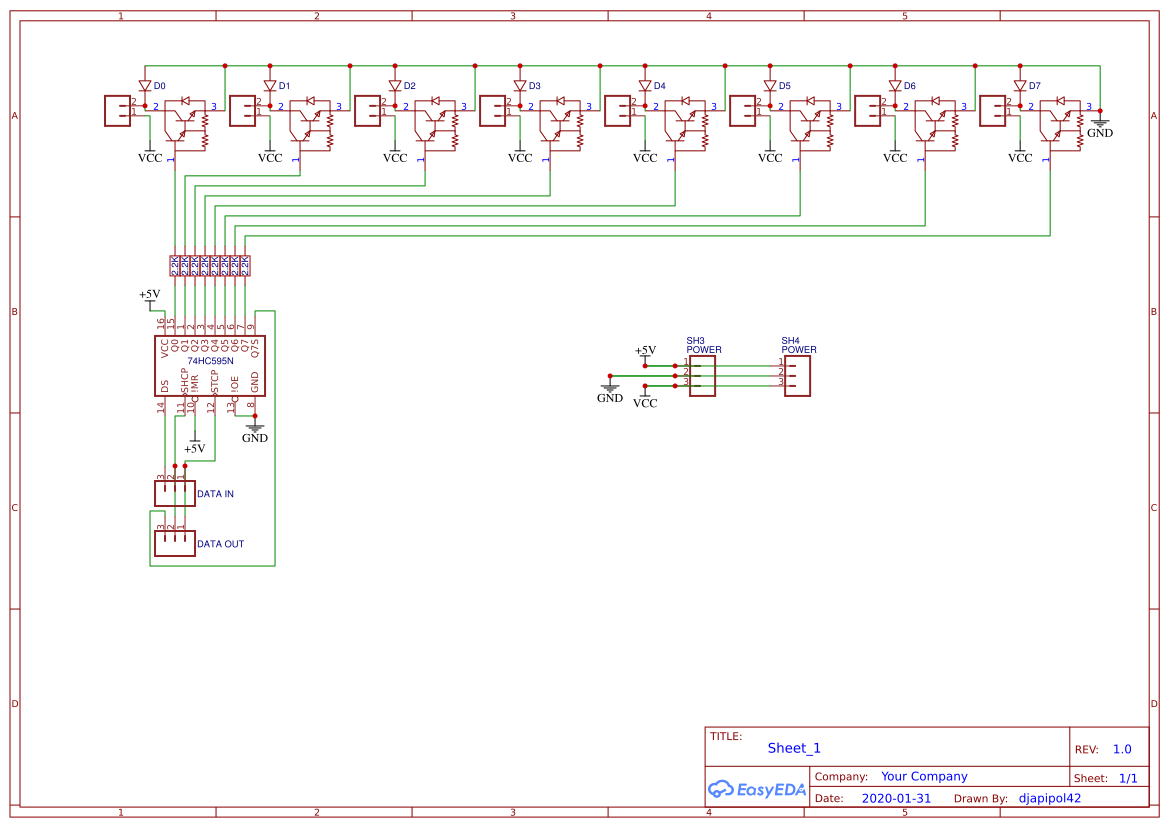Click the Sheet_1 title text

[x=793, y=748]
